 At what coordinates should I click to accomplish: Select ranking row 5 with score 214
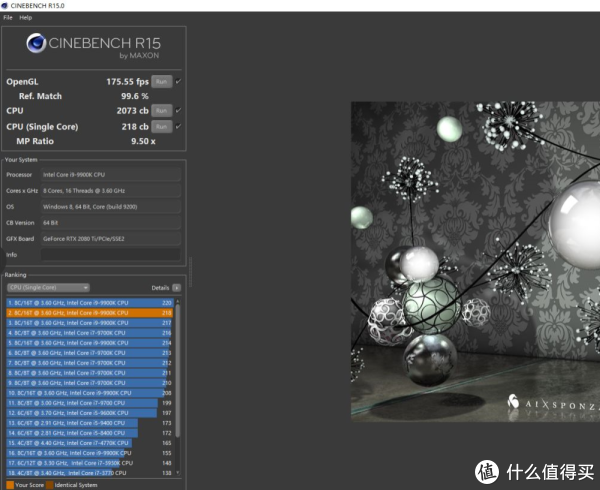click(x=90, y=343)
